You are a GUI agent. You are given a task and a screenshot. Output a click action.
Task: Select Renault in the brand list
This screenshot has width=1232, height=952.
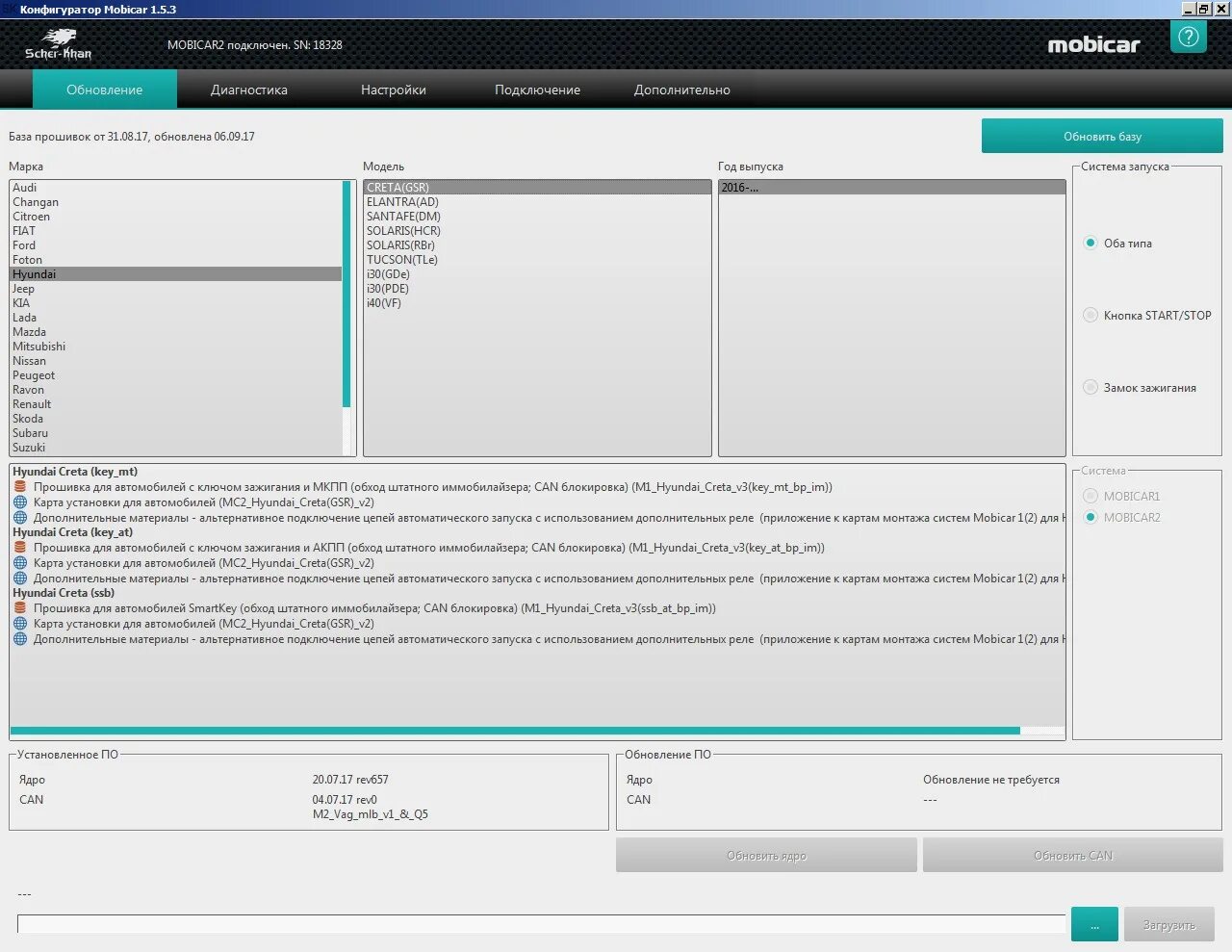pyautogui.click(x=176, y=404)
